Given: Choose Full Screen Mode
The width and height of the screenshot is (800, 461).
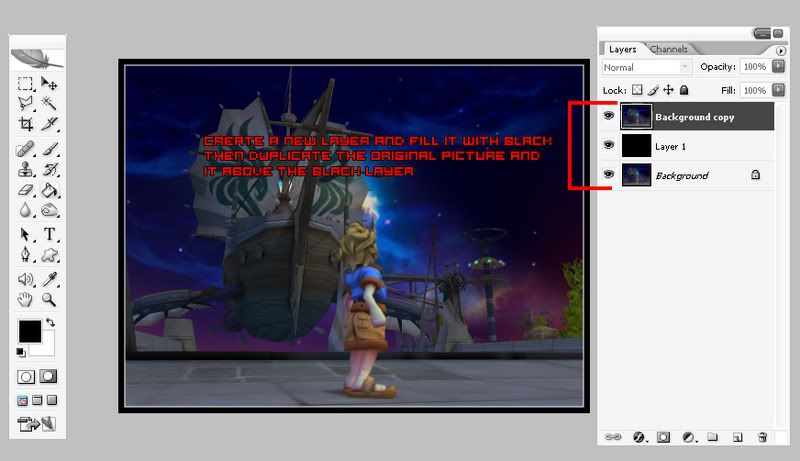Looking at the screenshot, I should click(x=52, y=400).
